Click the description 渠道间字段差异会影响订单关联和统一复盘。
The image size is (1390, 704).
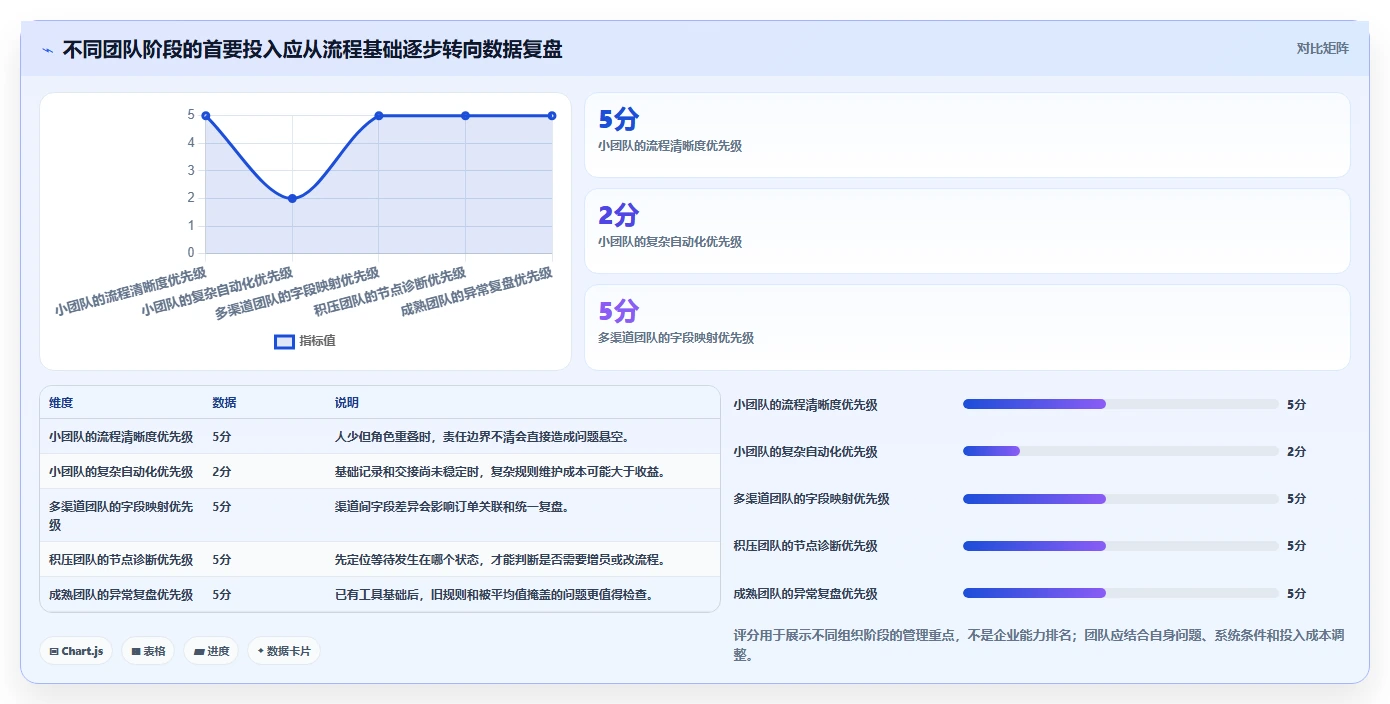(x=452, y=507)
